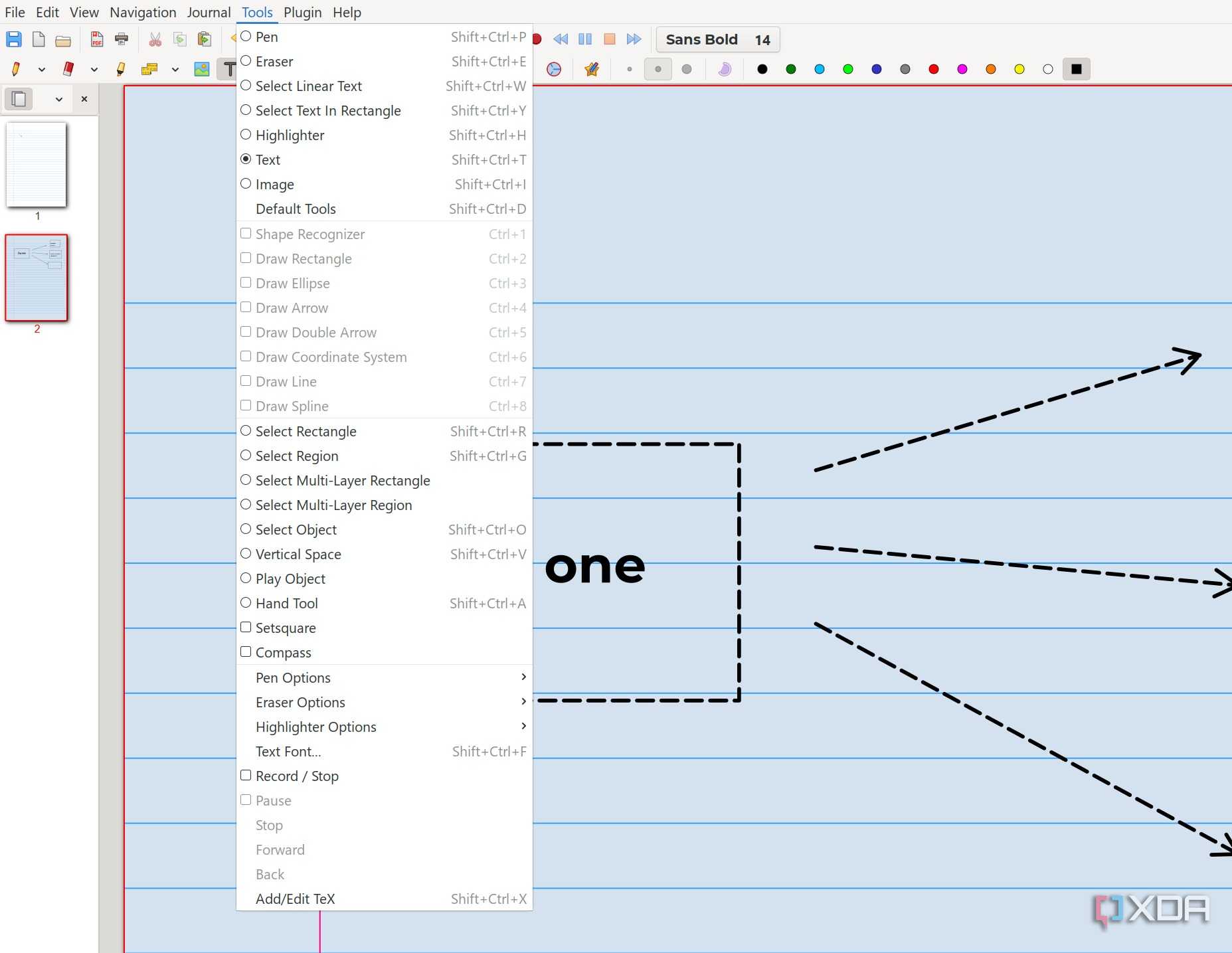Select the Eraser tool icon in the toolbar
Viewport: 1232px width, 953px height.
(68, 69)
